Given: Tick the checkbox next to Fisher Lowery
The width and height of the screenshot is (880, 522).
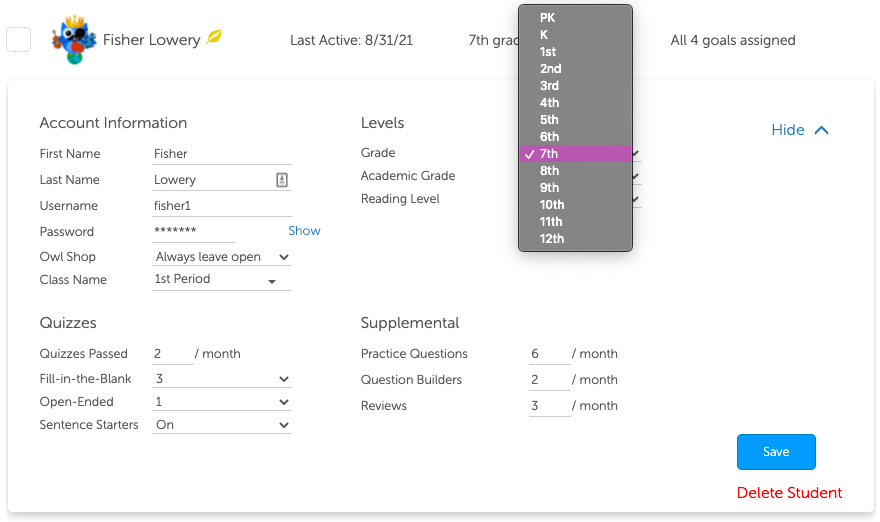Looking at the screenshot, I should coord(19,40).
